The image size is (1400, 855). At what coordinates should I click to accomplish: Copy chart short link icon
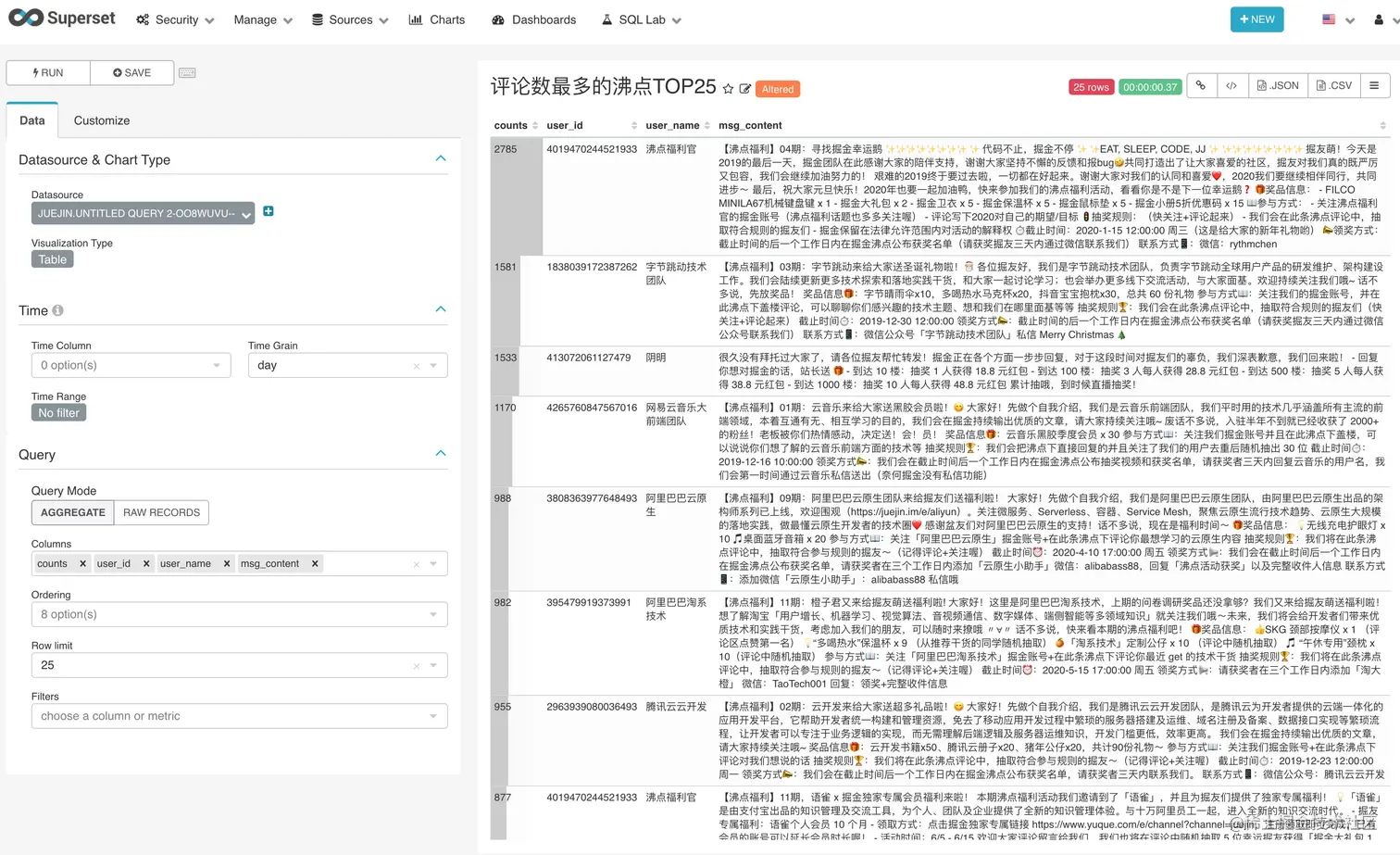point(1201,85)
